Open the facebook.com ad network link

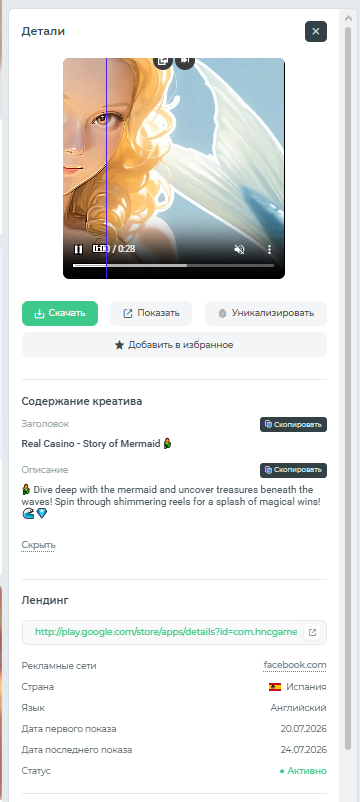[295, 665]
